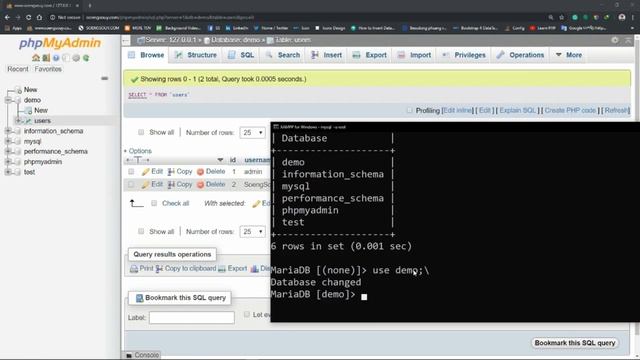The width and height of the screenshot is (640, 360).
Task: Open the blue documentation help icon
Action: coord(56,58)
